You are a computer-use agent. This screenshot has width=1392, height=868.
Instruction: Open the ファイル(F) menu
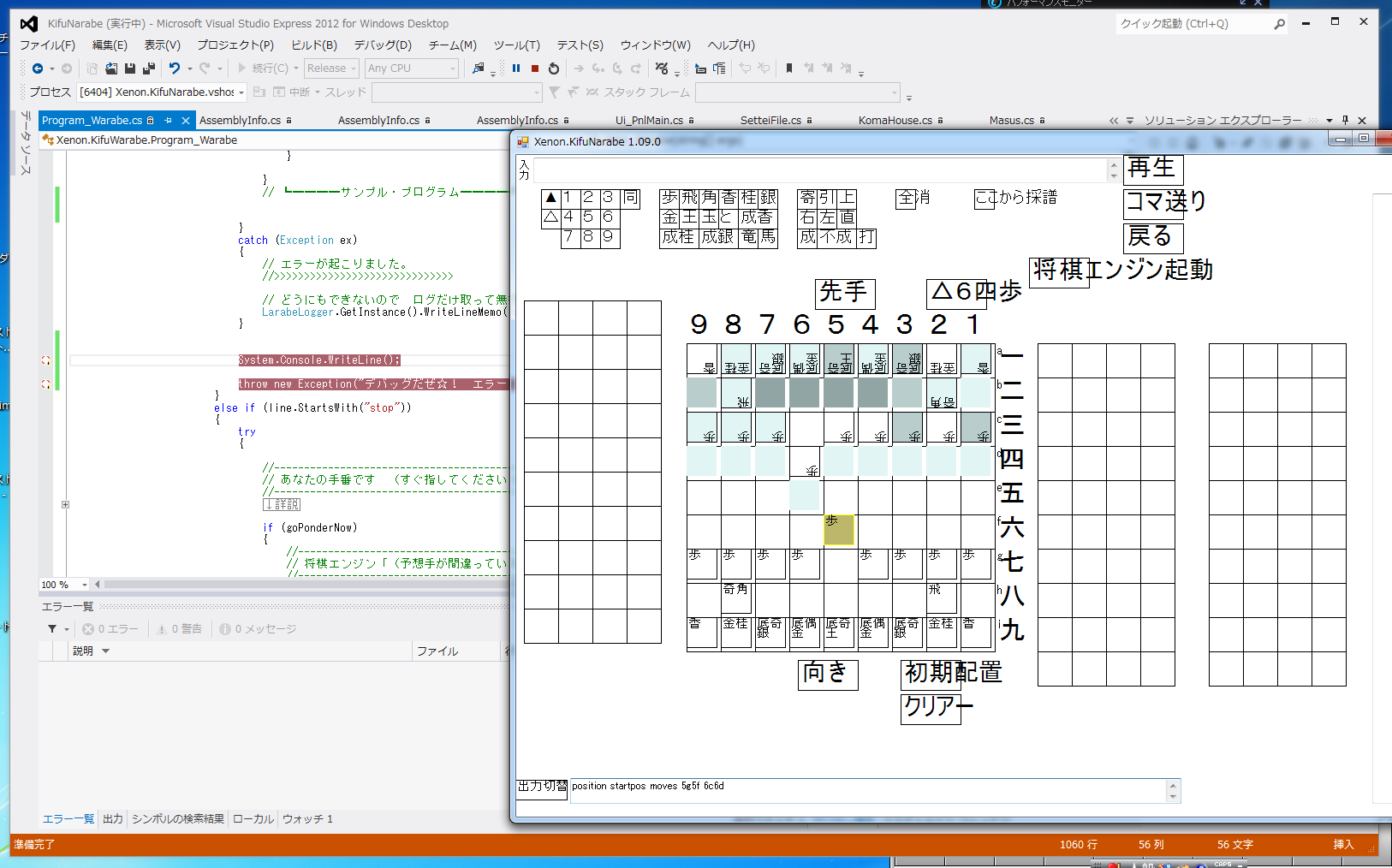48,45
